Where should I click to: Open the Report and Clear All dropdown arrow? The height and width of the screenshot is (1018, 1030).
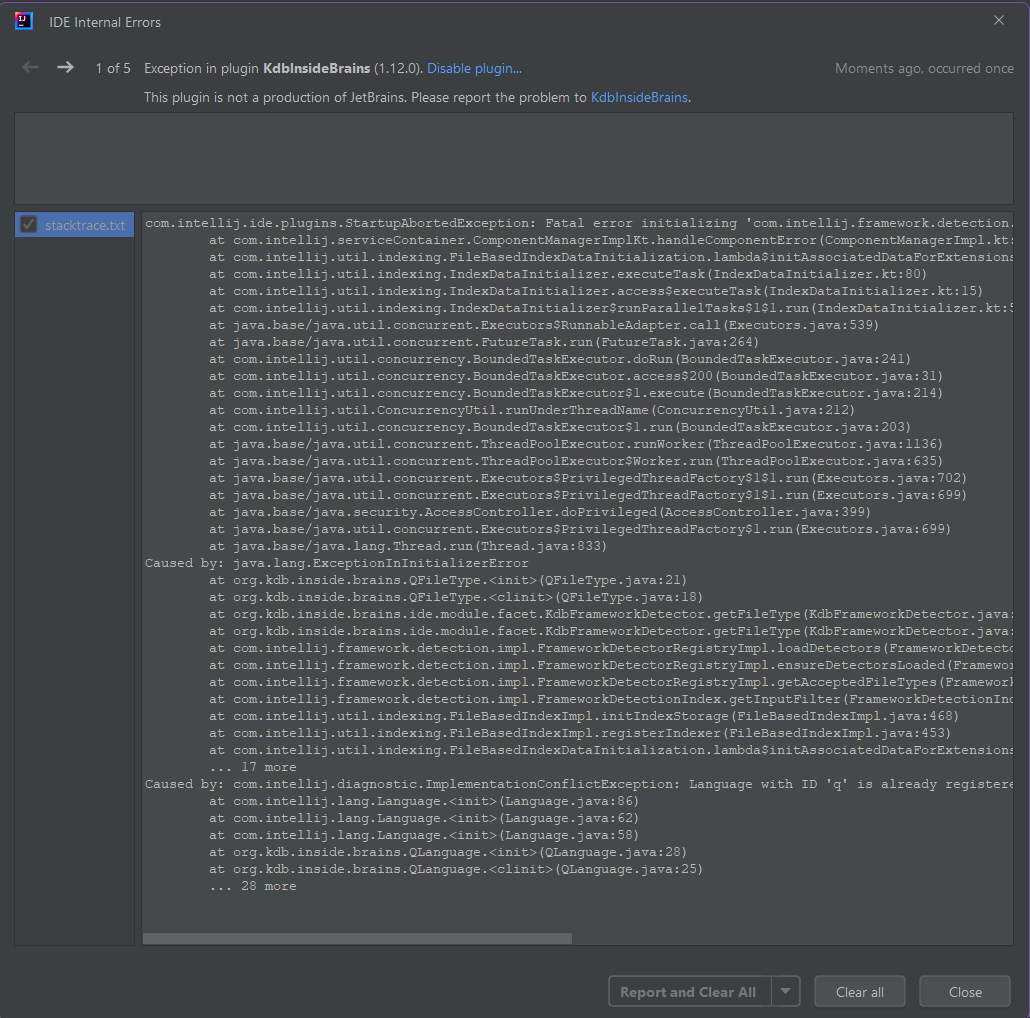click(x=785, y=991)
